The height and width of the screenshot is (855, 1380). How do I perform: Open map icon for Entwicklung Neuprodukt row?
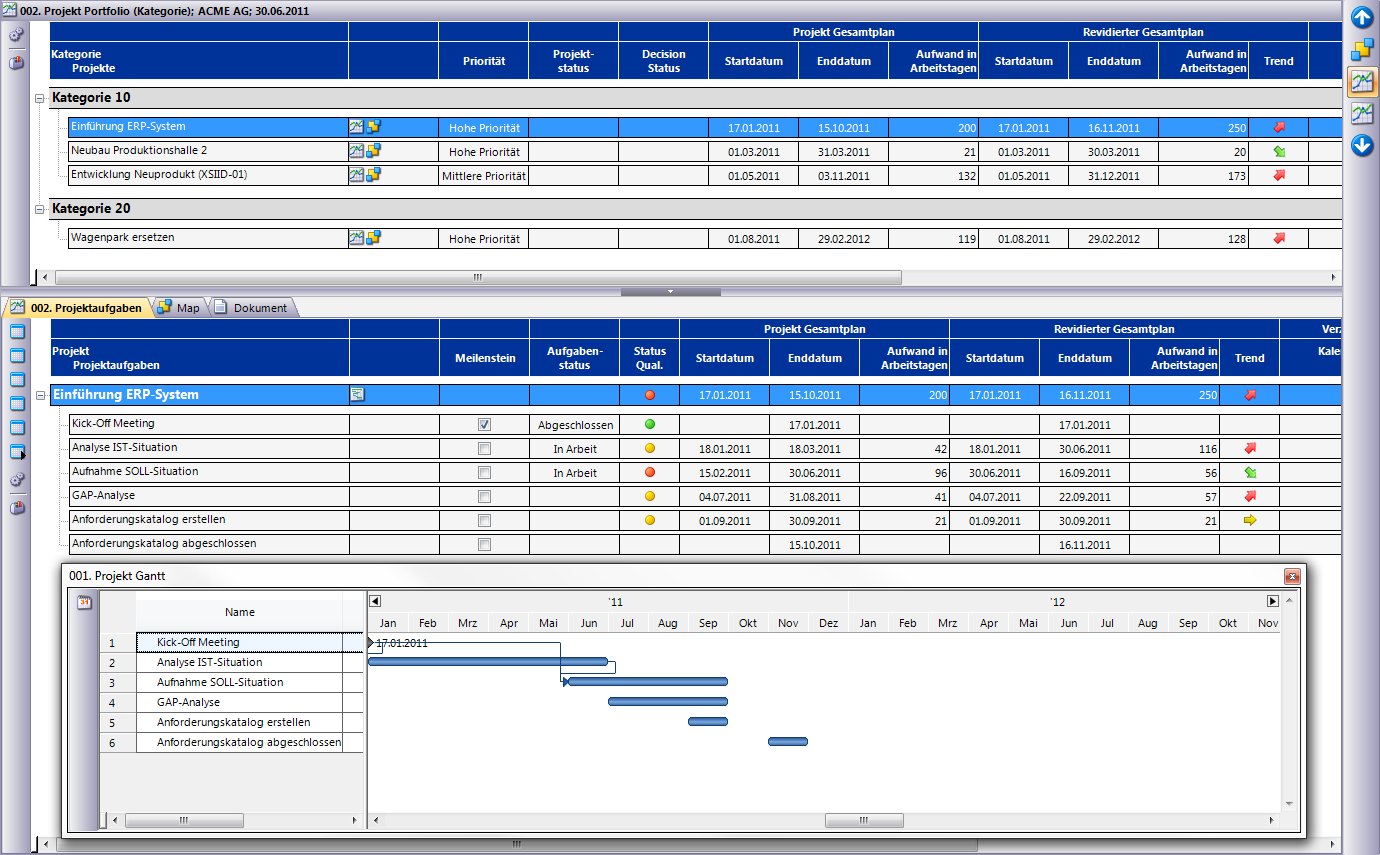[x=373, y=175]
